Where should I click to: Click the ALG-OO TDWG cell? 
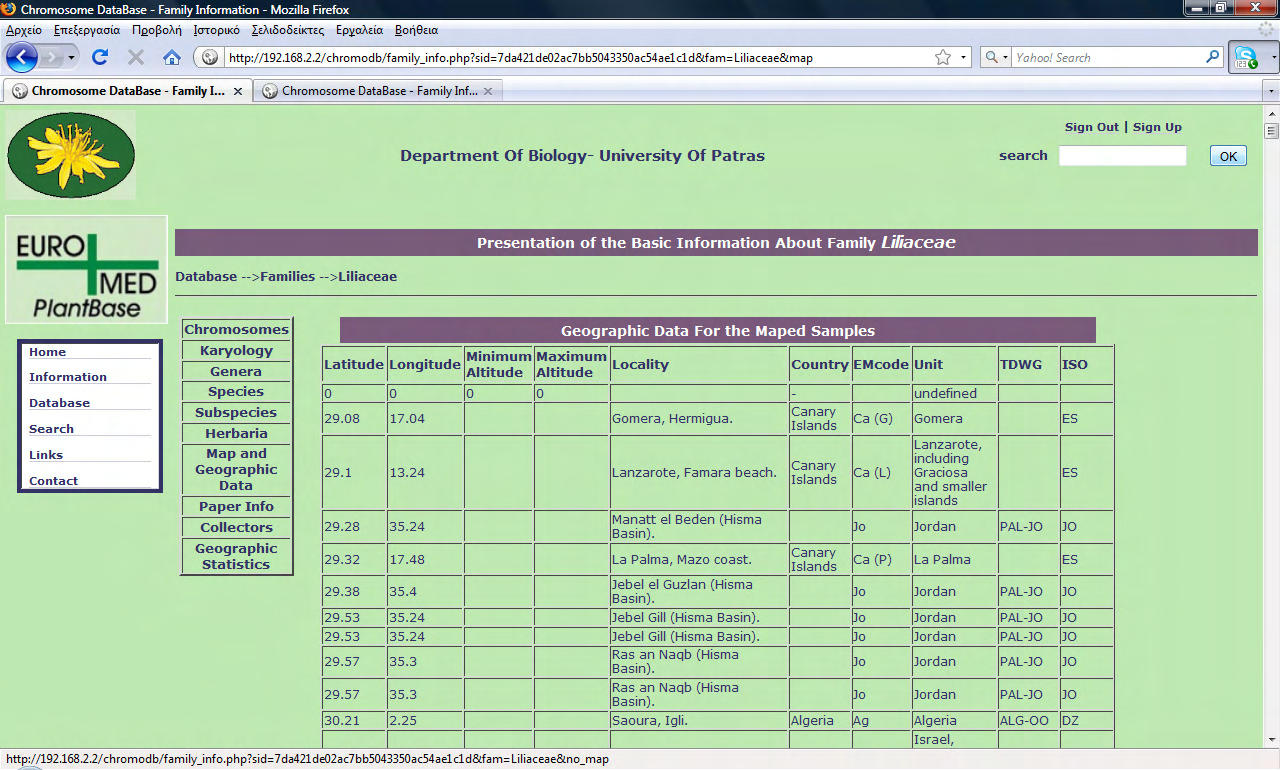1026,721
